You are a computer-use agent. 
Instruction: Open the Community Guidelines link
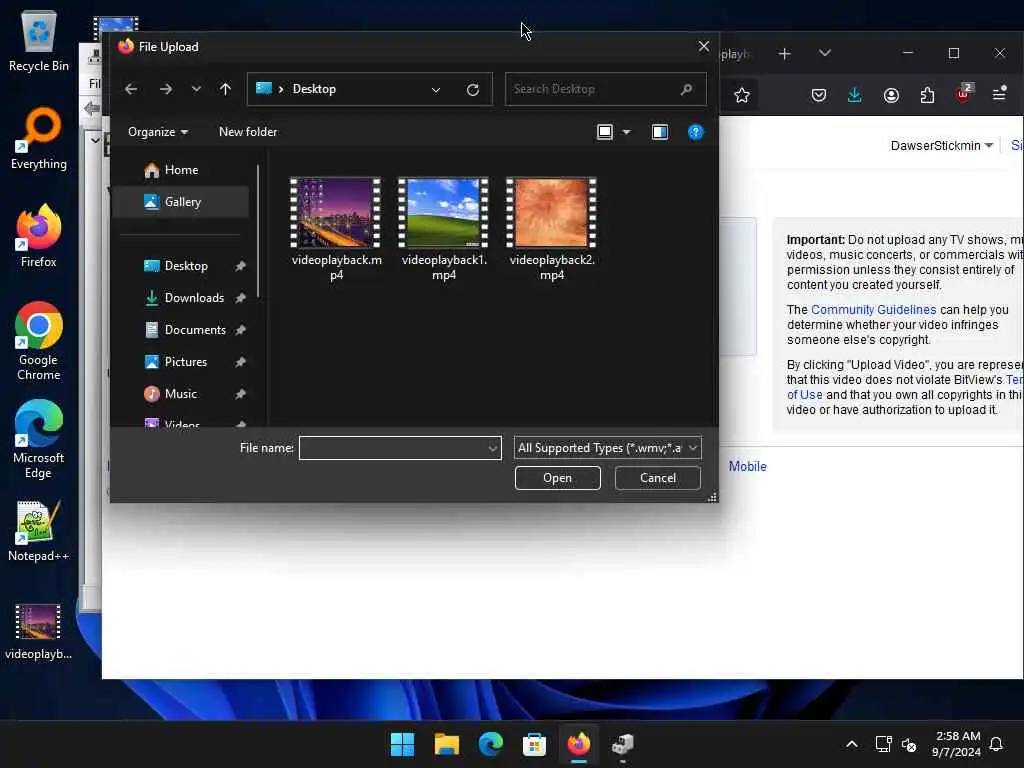point(873,310)
